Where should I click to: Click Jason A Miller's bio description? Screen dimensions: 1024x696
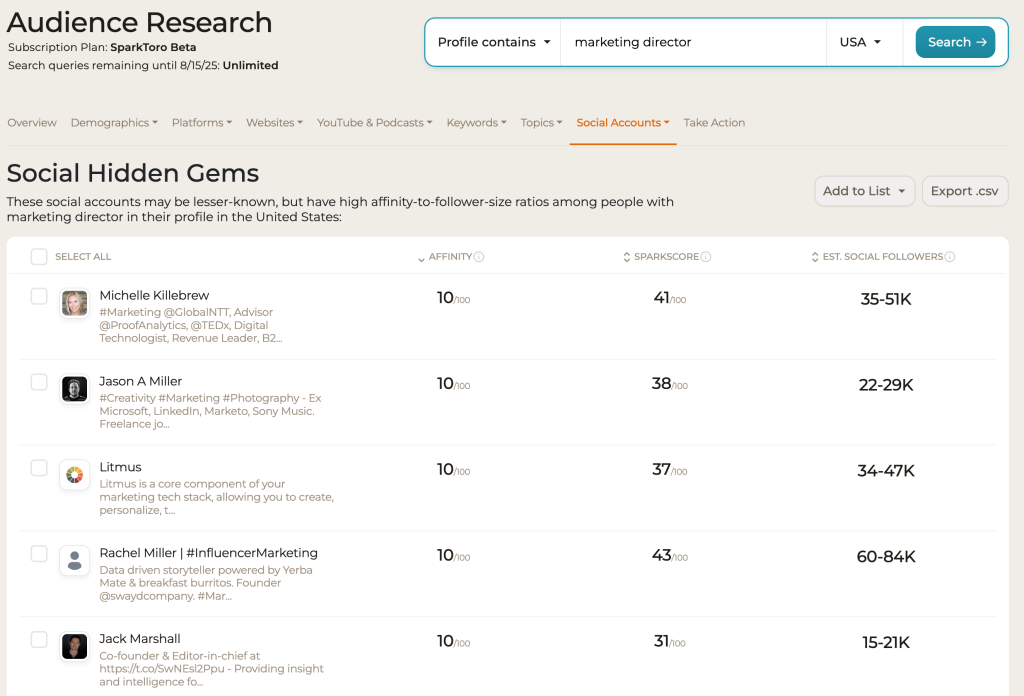(210, 411)
